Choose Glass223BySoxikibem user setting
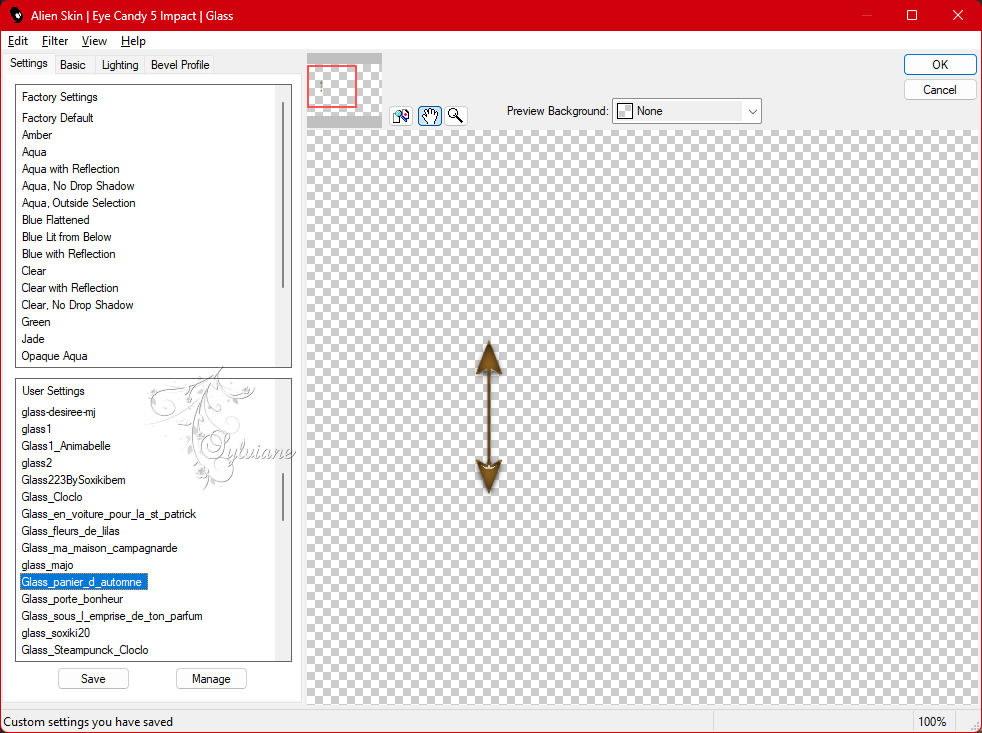 coord(73,480)
